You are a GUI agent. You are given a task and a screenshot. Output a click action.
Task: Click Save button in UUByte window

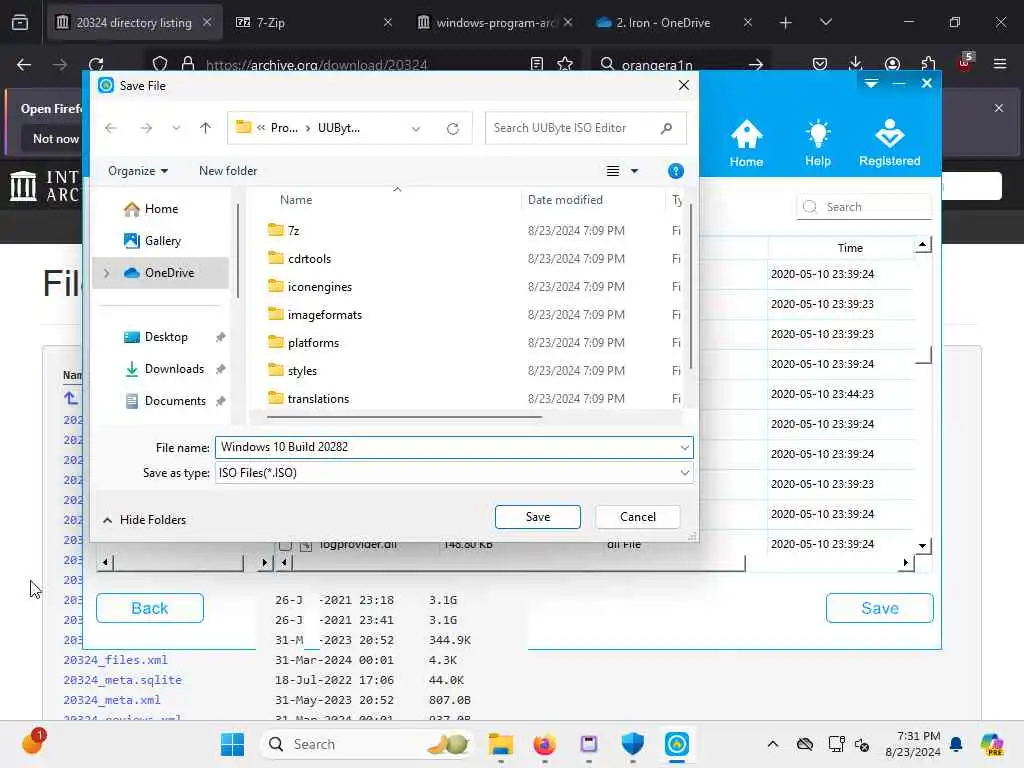point(880,608)
